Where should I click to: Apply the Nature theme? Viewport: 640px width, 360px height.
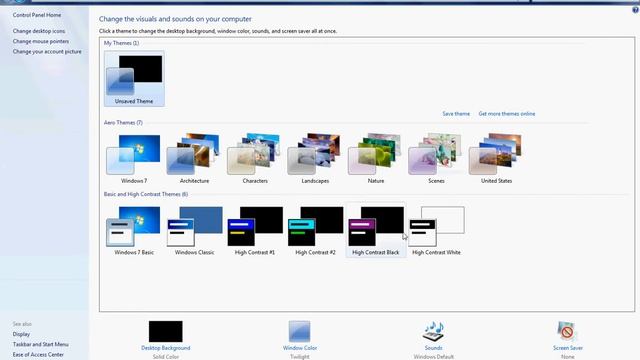[376, 158]
